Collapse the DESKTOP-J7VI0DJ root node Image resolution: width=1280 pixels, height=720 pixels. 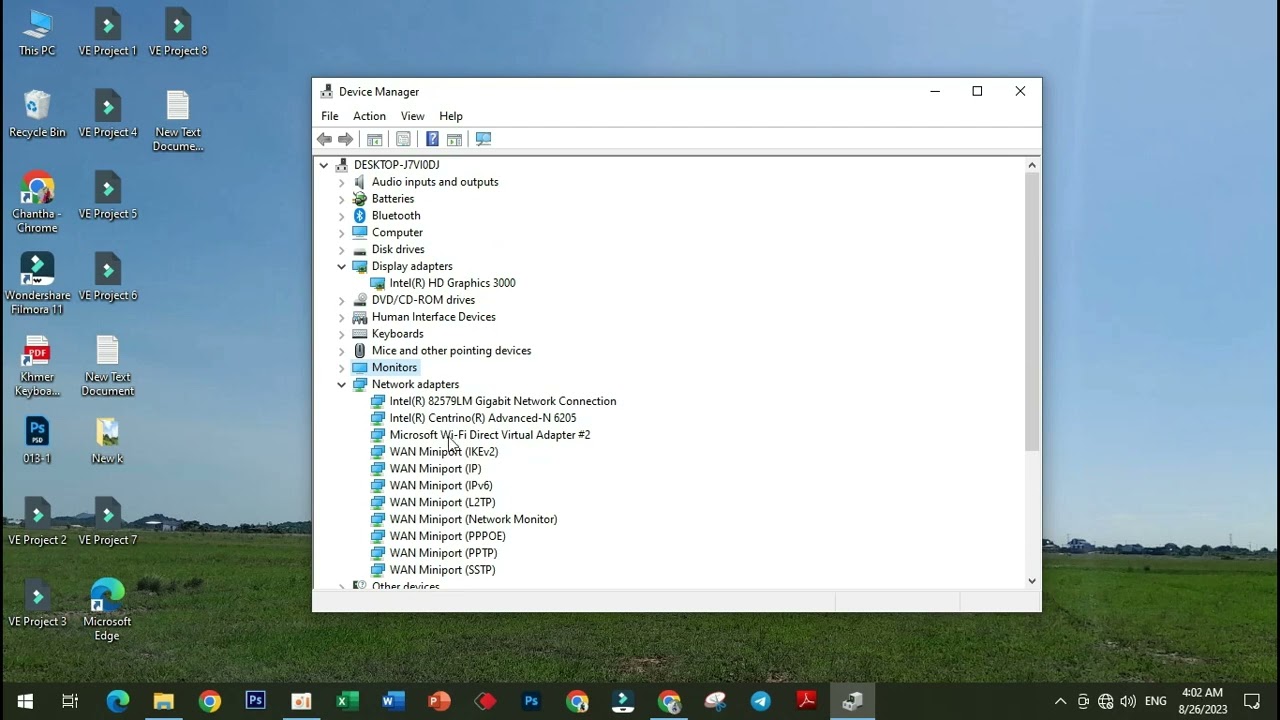coord(323,165)
